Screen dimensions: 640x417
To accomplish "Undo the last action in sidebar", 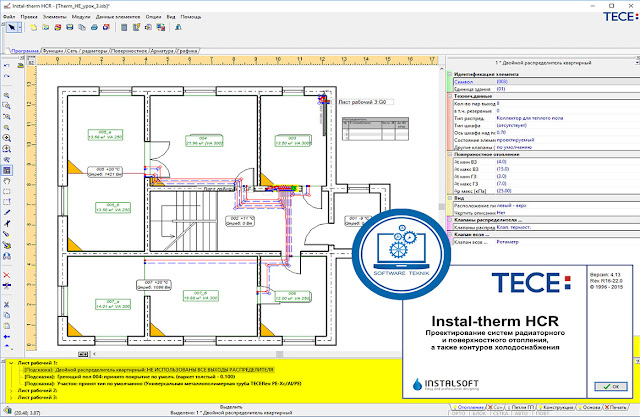I will (x=7, y=65).
